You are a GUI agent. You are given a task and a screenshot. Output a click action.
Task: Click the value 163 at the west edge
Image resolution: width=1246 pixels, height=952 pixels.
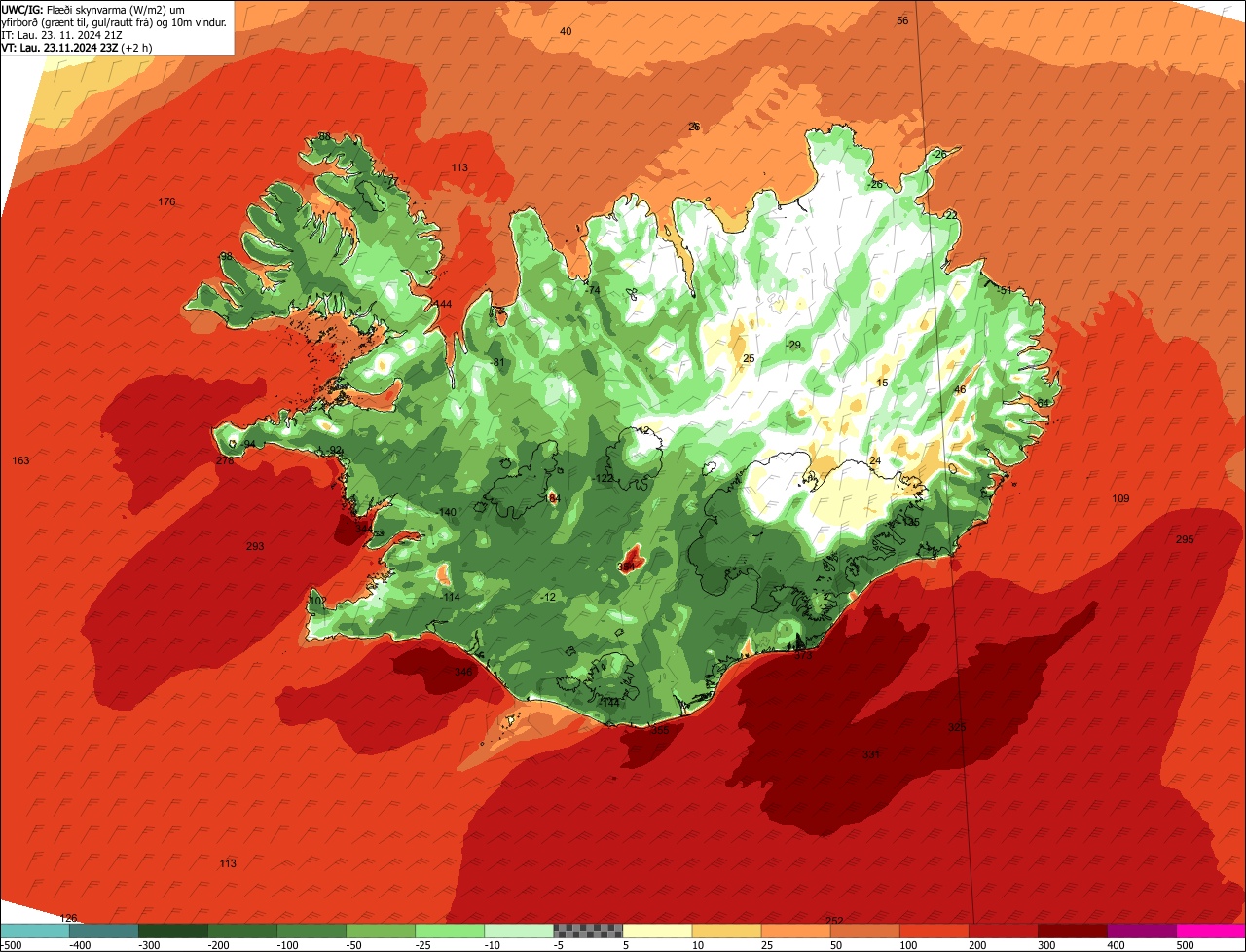(x=20, y=460)
